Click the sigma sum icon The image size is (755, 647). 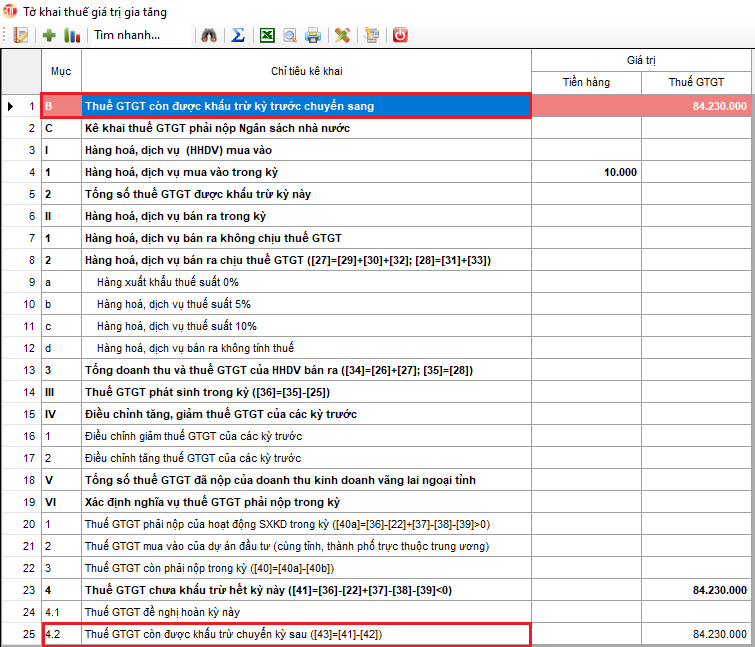pyautogui.click(x=238, y=35)
